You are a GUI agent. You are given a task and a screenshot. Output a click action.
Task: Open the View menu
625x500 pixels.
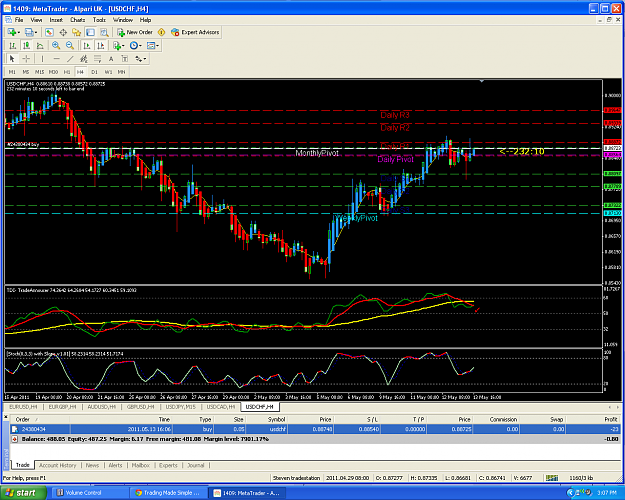click(x=36, y=20)
